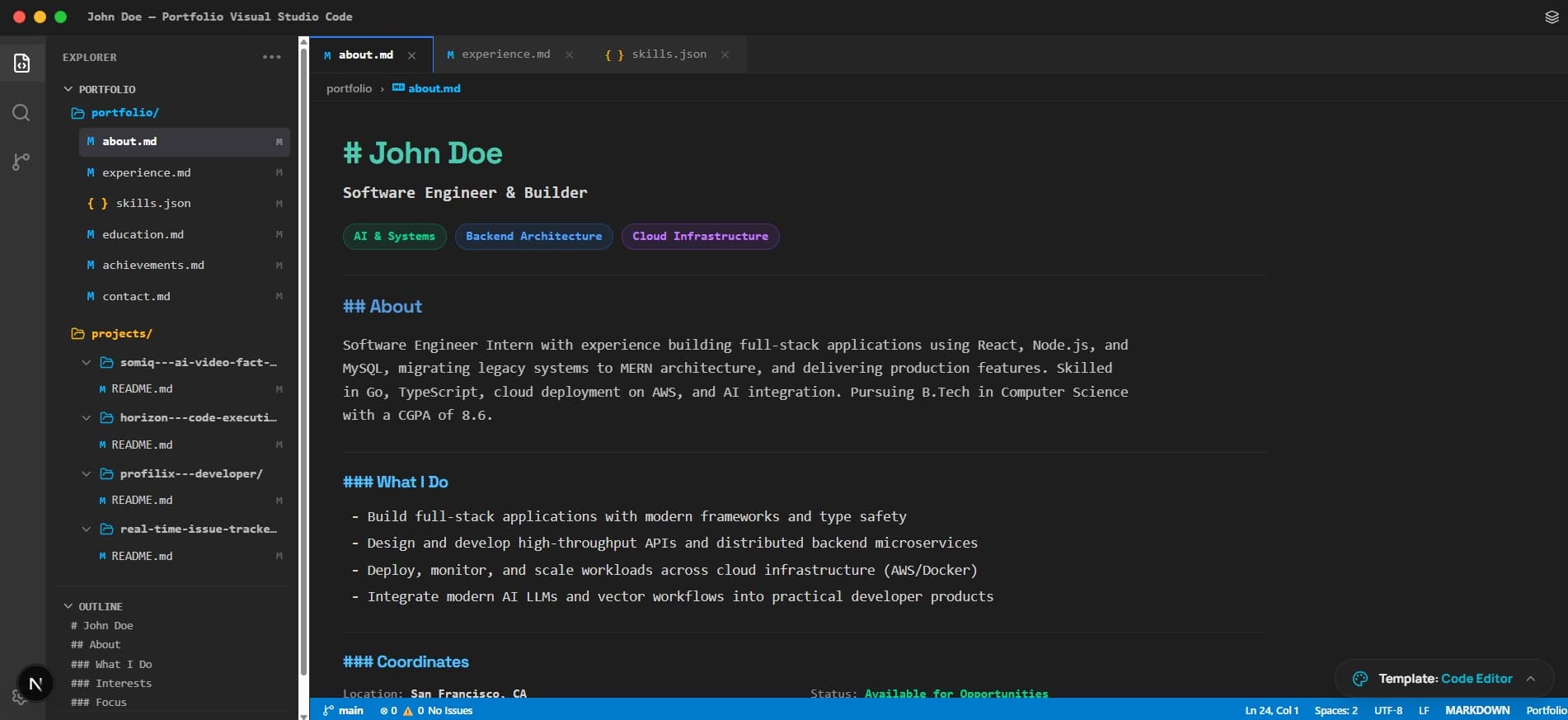Collapse the profilix---developer folder
Viewport: 1568px width, 720px height.
point(86,473)
